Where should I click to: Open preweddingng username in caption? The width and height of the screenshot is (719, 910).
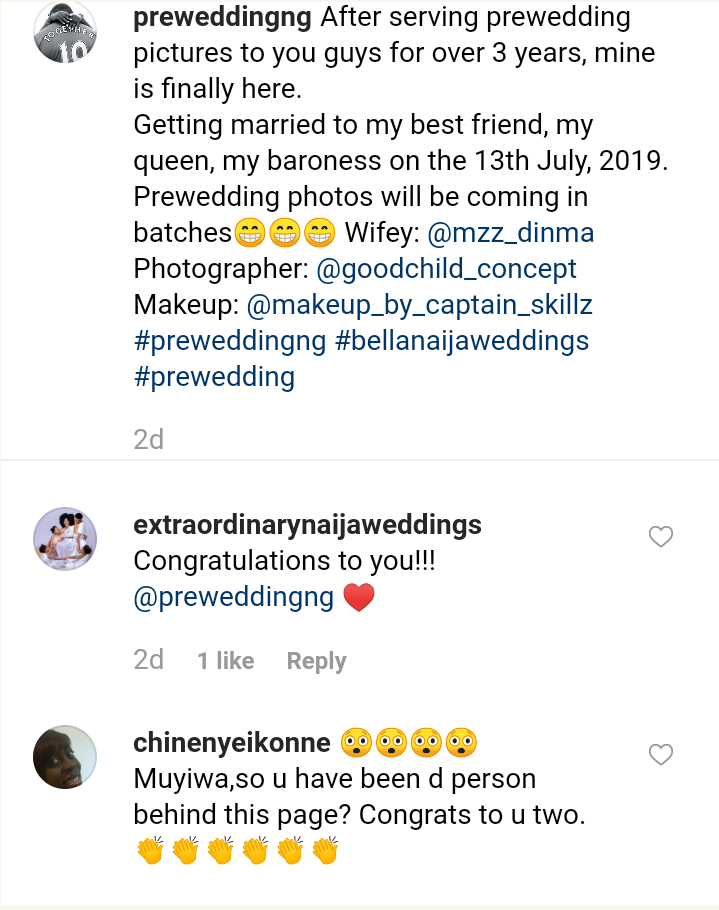(223, 17)
